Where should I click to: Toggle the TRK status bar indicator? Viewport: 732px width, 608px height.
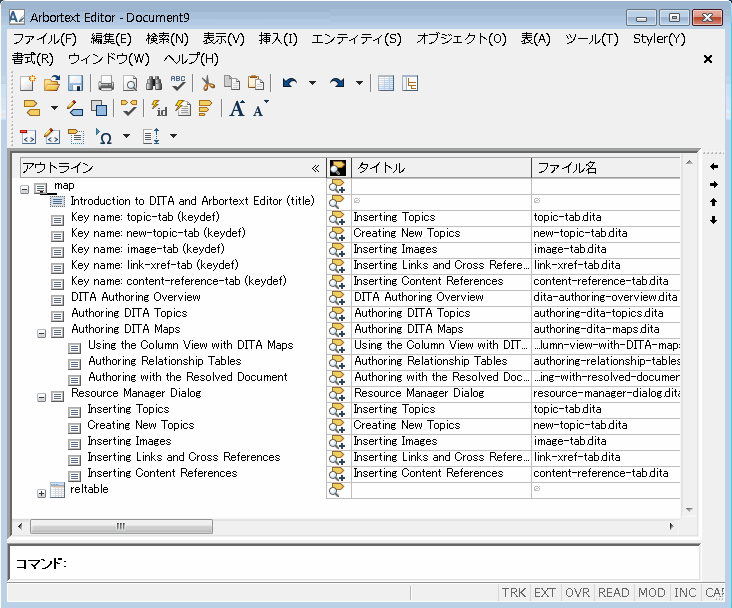[x=514, y=593]
